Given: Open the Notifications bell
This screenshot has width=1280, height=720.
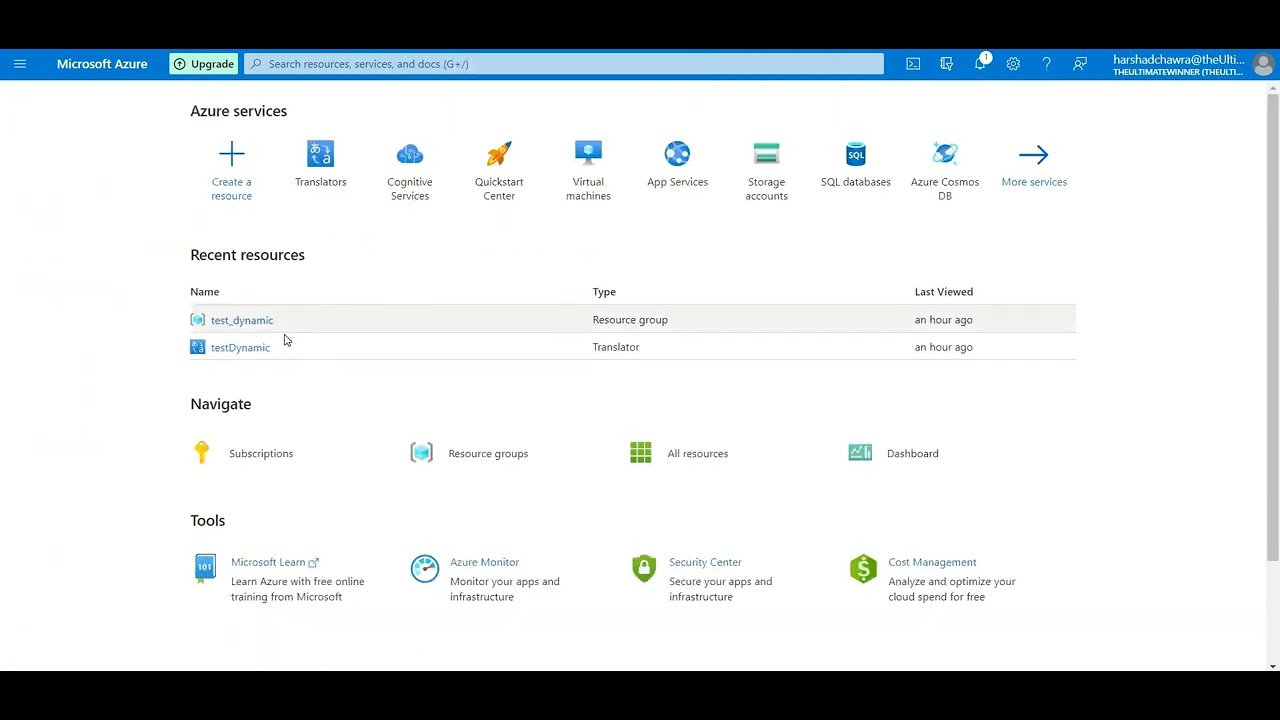Looking at the screenshot, I should click(980, 64).
